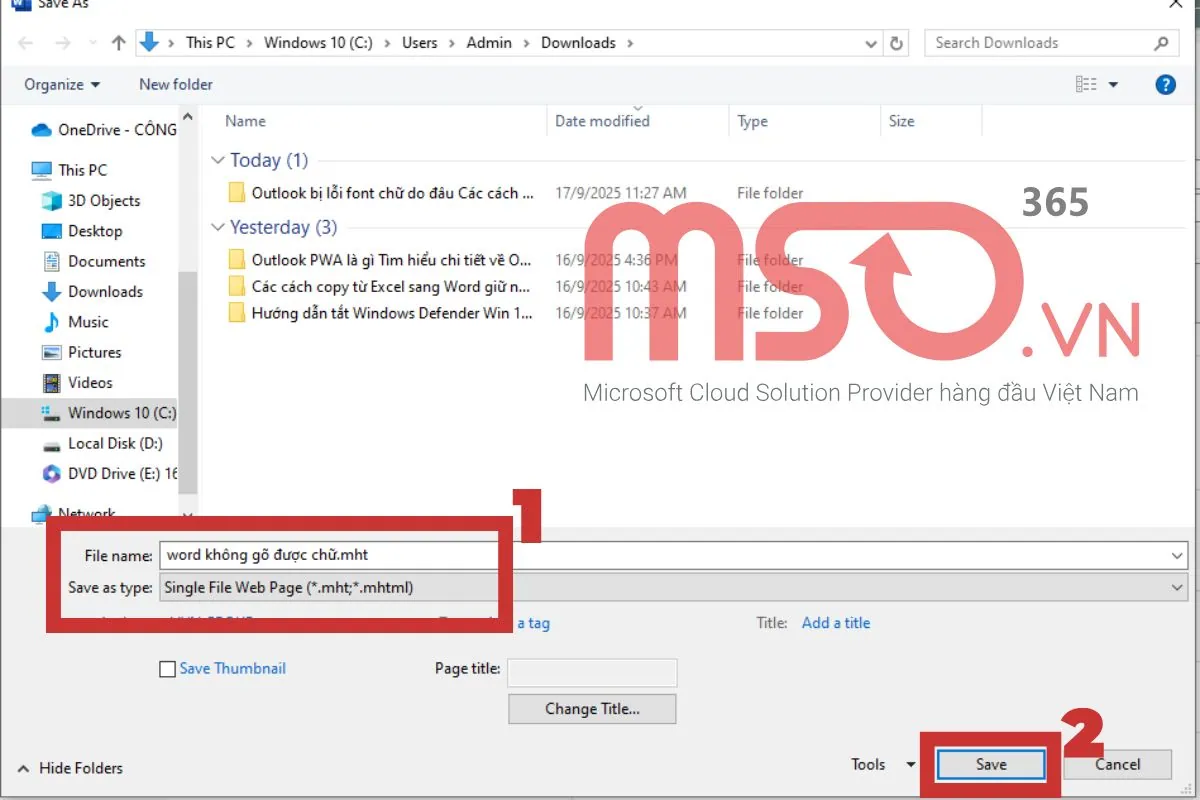Open the Music folder in navigation pane

[88, 322]
